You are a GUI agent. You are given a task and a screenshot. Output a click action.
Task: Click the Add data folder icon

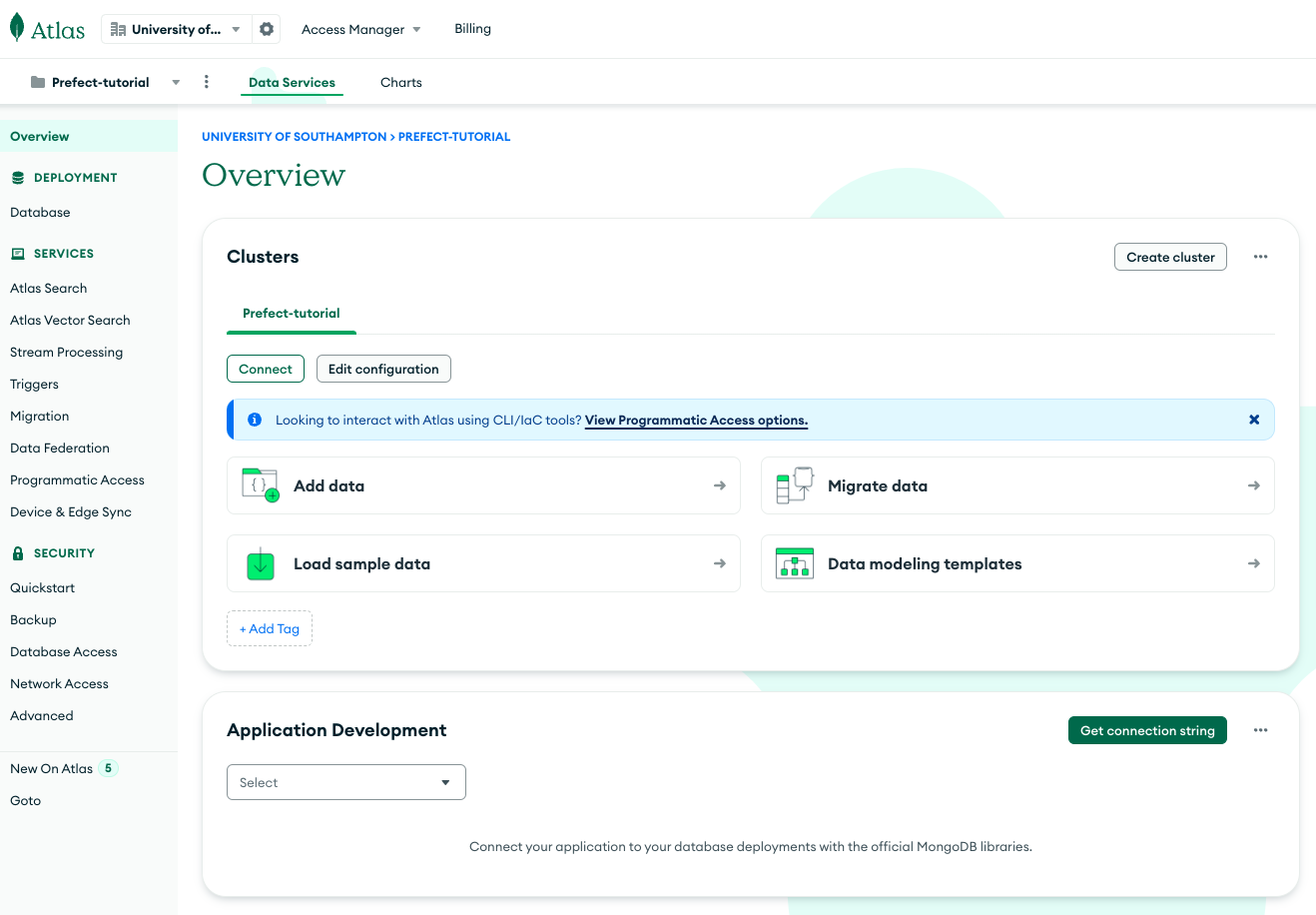pyautogui.click(x=261, y=485)
